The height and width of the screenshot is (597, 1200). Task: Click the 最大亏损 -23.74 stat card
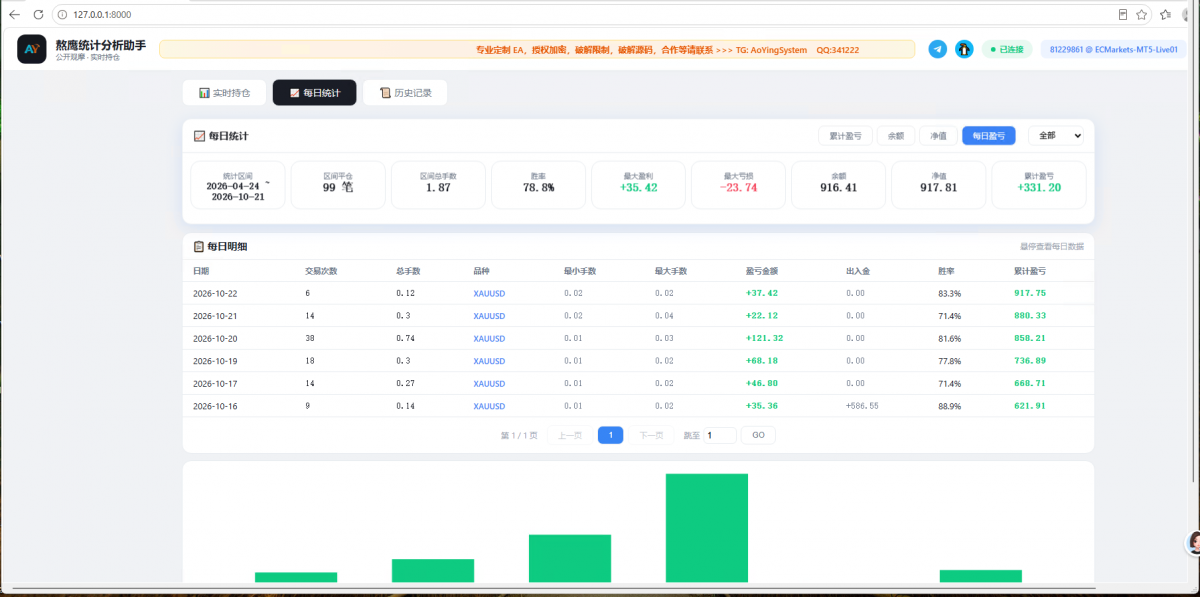(x=738, y=185)
